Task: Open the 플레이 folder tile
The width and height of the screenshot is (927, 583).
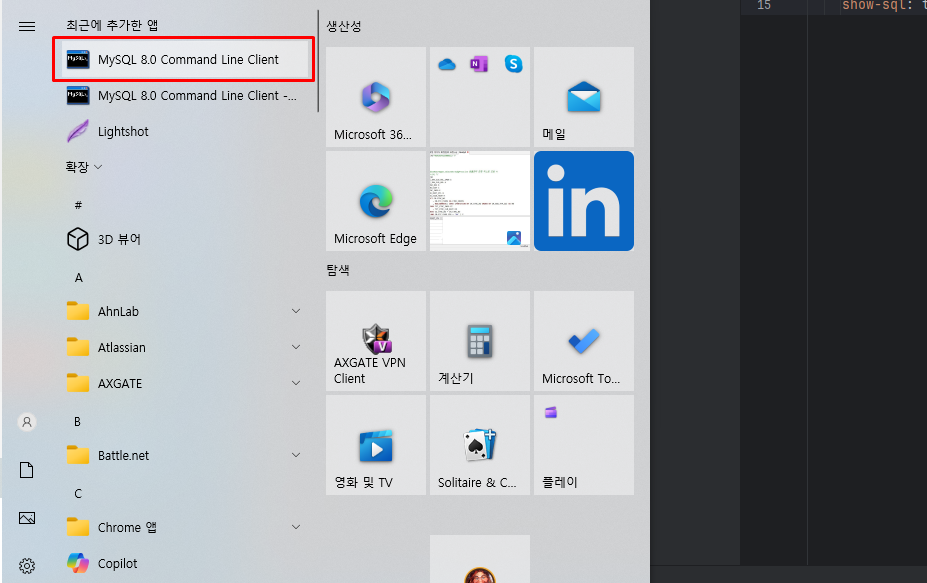Action: 584,445
